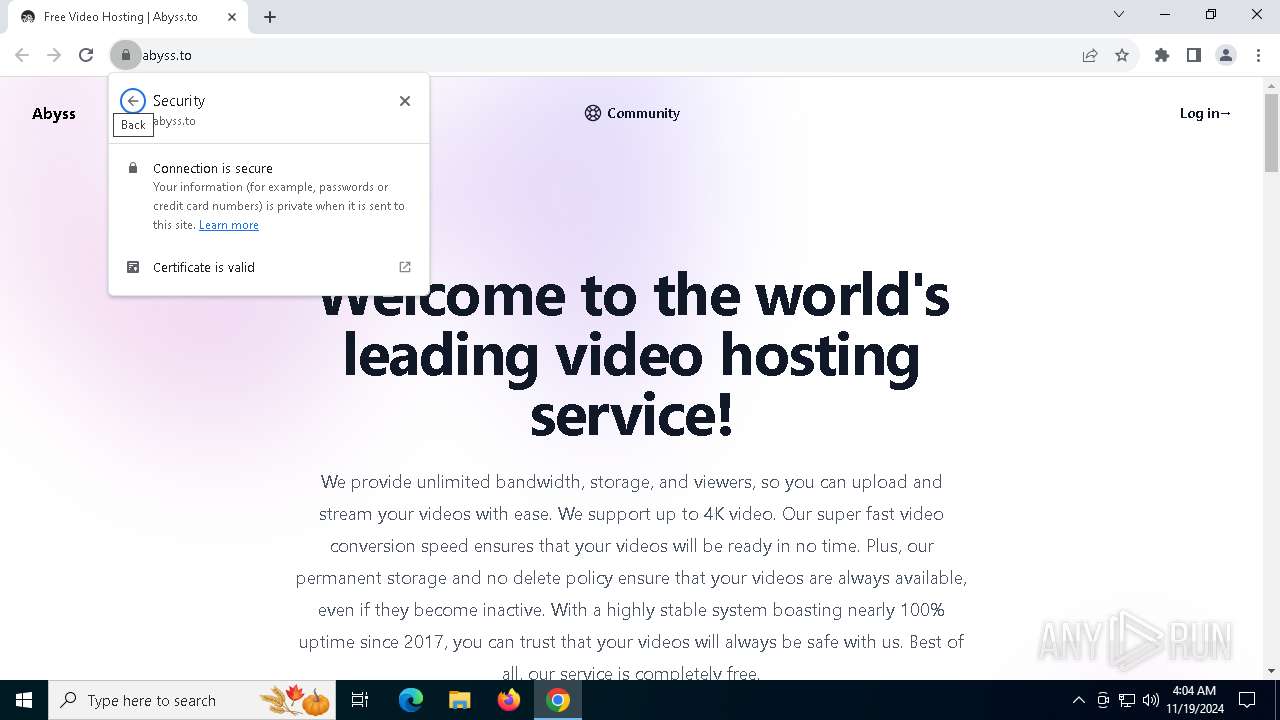Click the certificate icon in the popup
1280x720 pixels.
tap(132, 267)
